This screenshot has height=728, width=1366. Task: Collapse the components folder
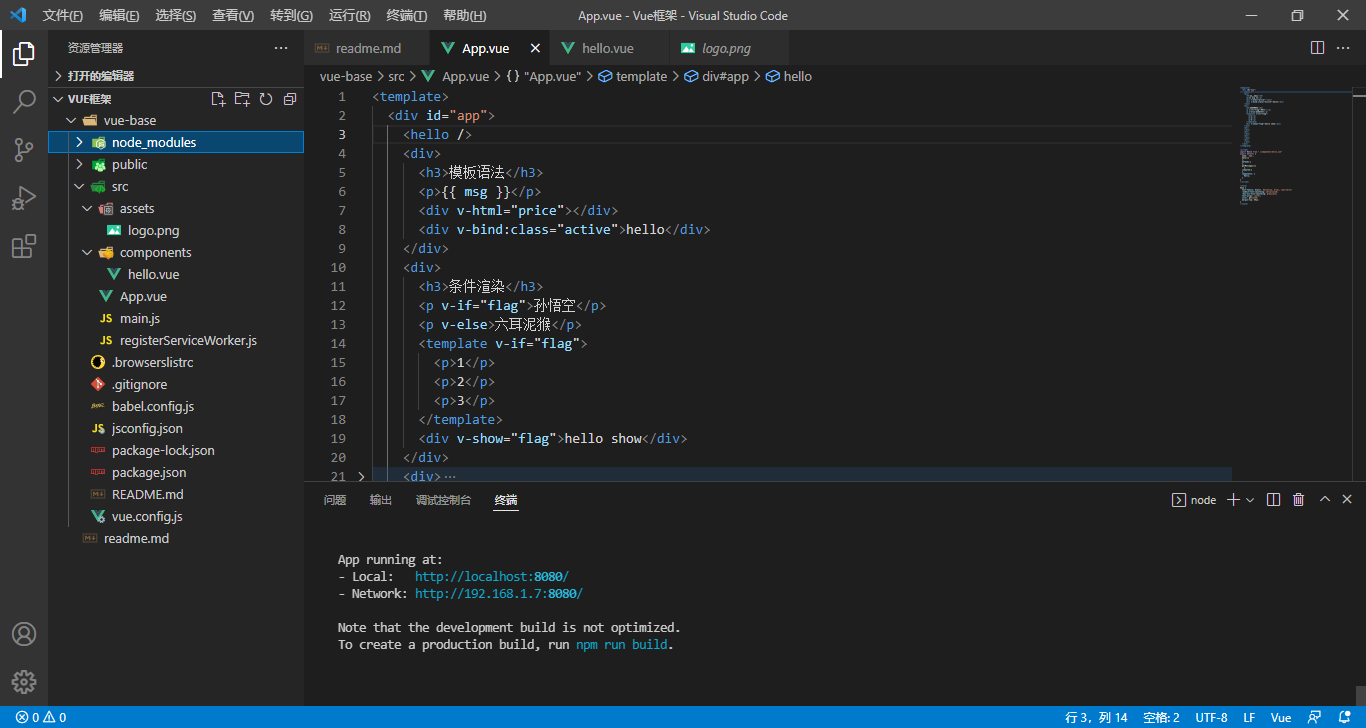pos(87,252)
